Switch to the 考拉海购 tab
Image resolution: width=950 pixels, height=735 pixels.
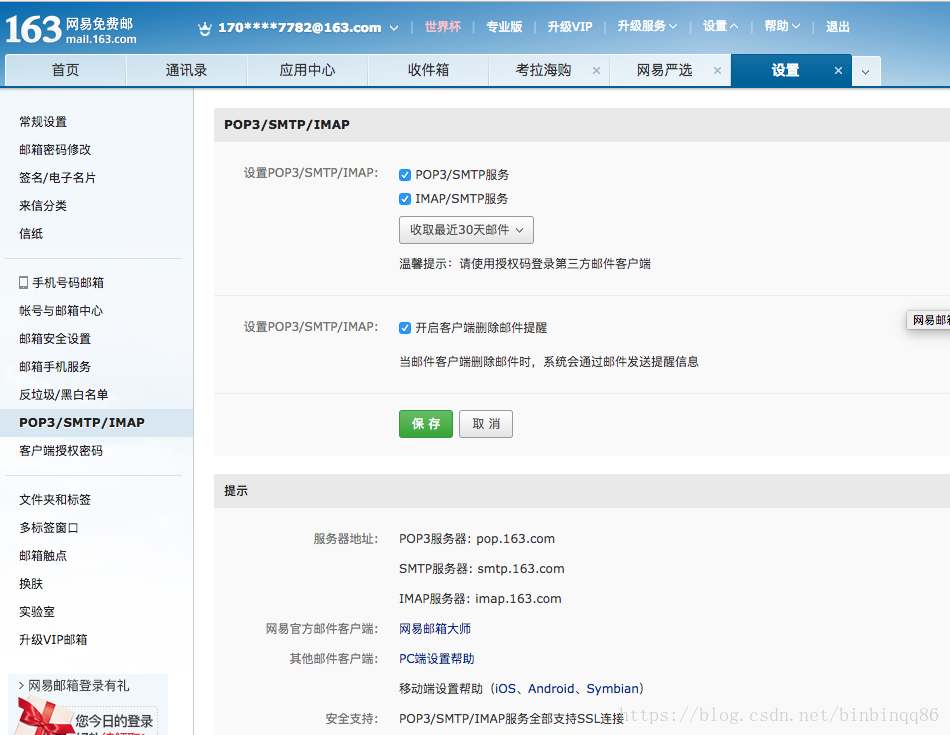[x=543, y=70]
